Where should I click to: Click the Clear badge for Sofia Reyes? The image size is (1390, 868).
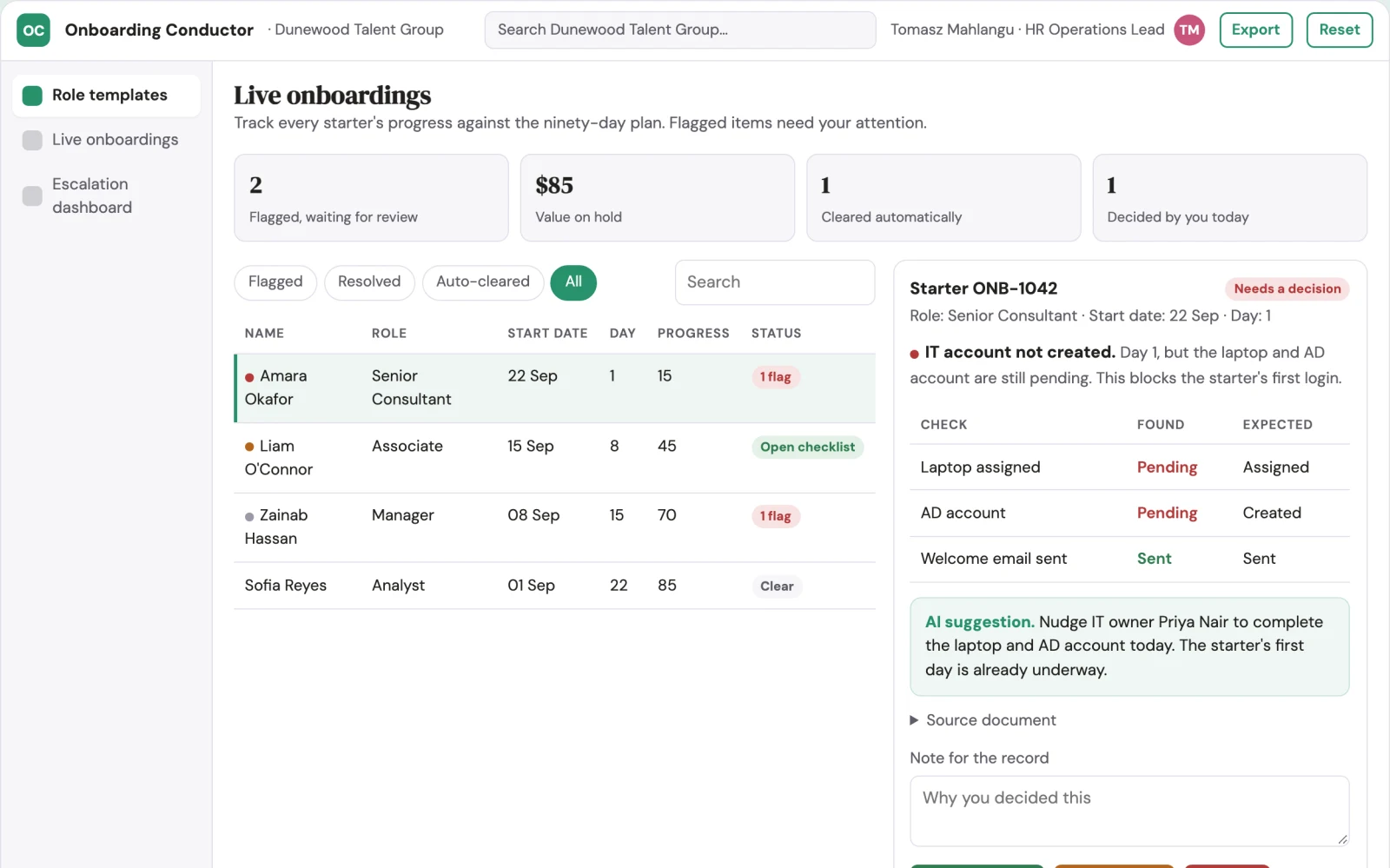tap(777, 586)
